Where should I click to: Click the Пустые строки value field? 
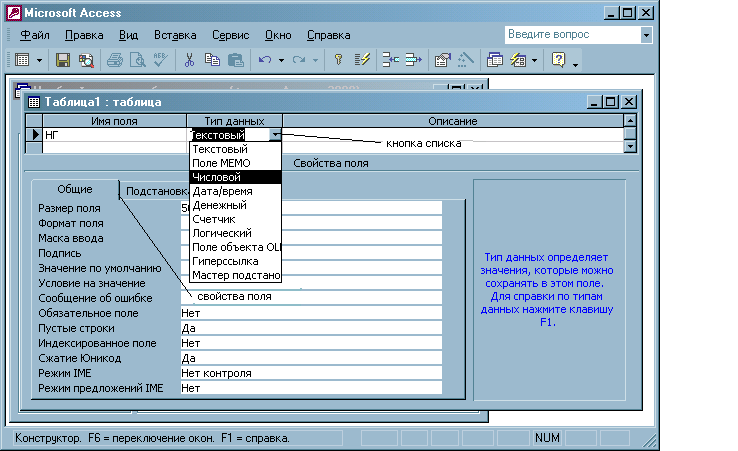[x=311, y=328]
